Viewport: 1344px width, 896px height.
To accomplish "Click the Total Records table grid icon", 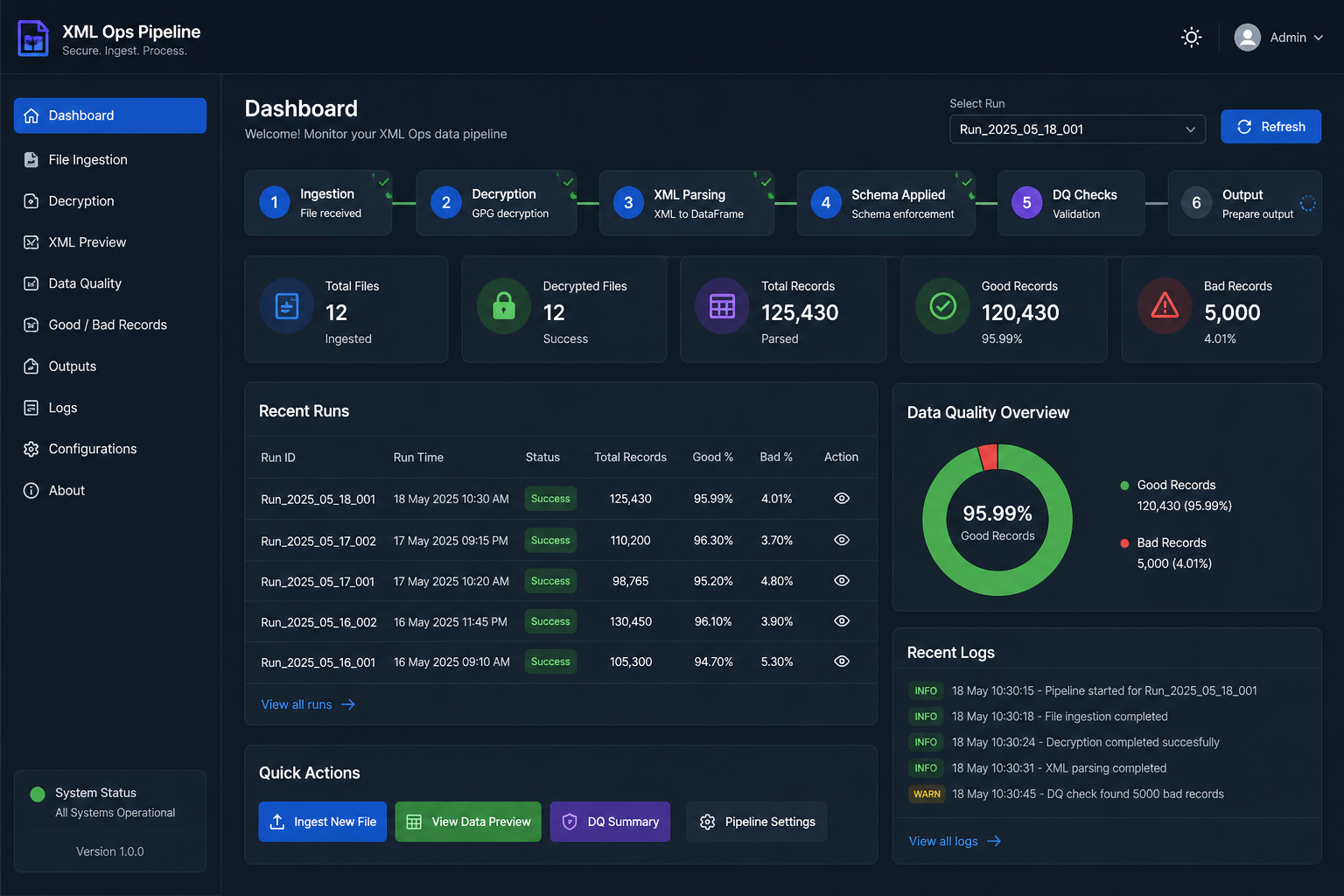I will click(x=722, y=305).
